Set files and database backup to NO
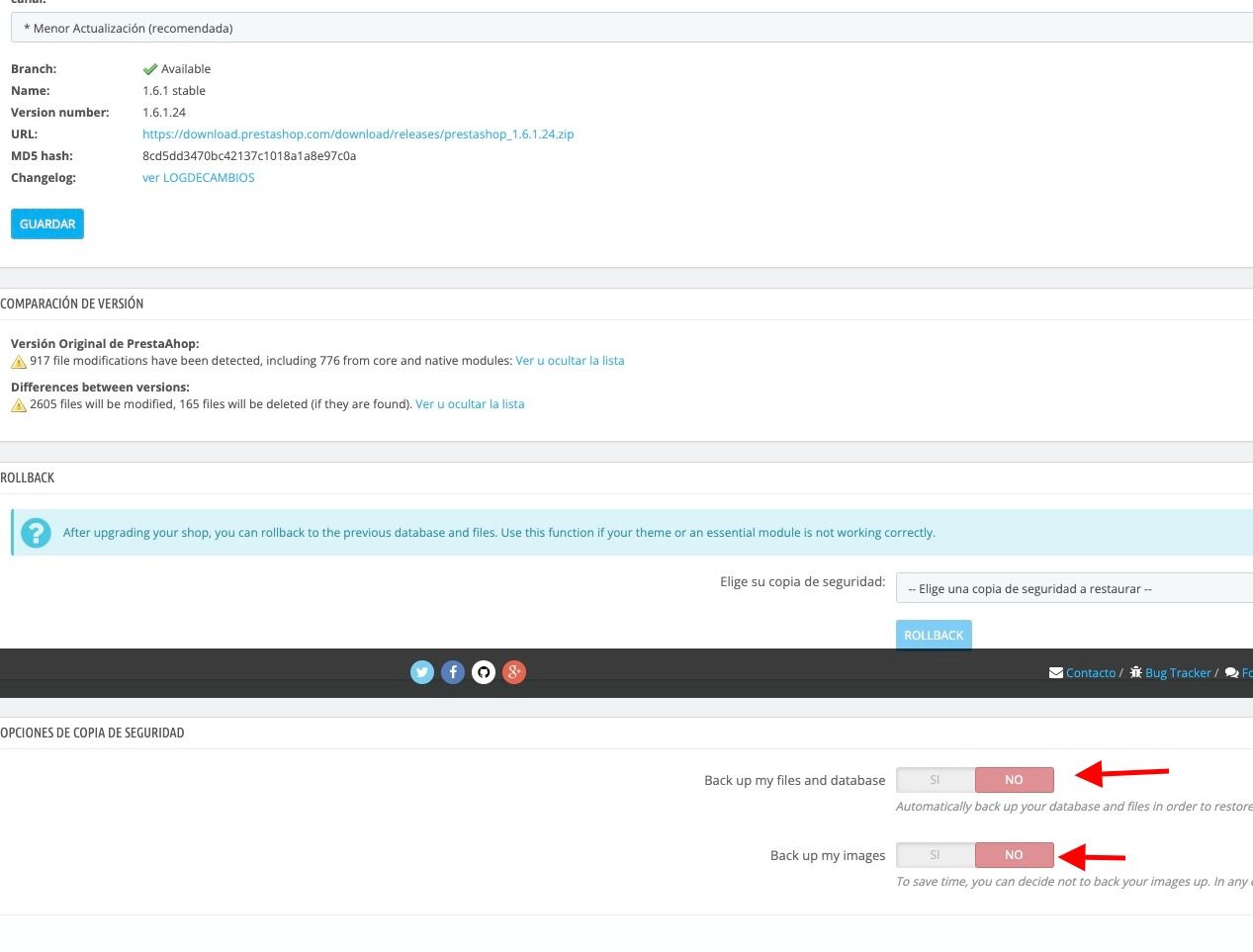The width and height of the screenshot is (1253, 952). 1014,780
